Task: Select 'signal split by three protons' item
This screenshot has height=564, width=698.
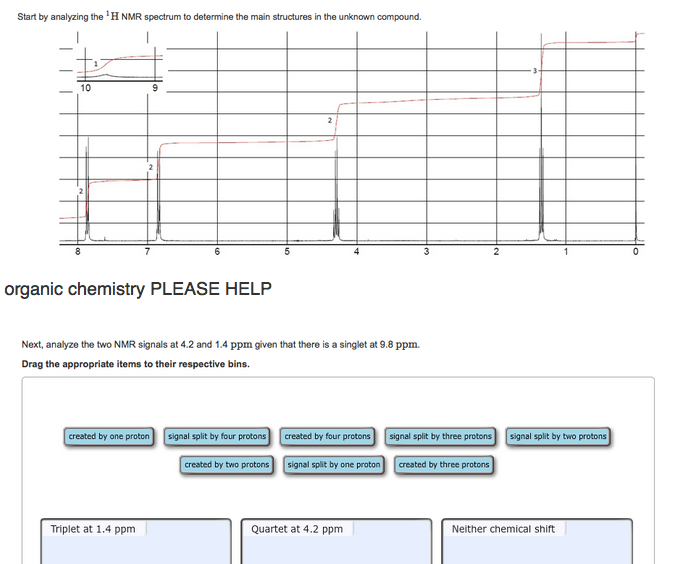Action: pos(440,436)
